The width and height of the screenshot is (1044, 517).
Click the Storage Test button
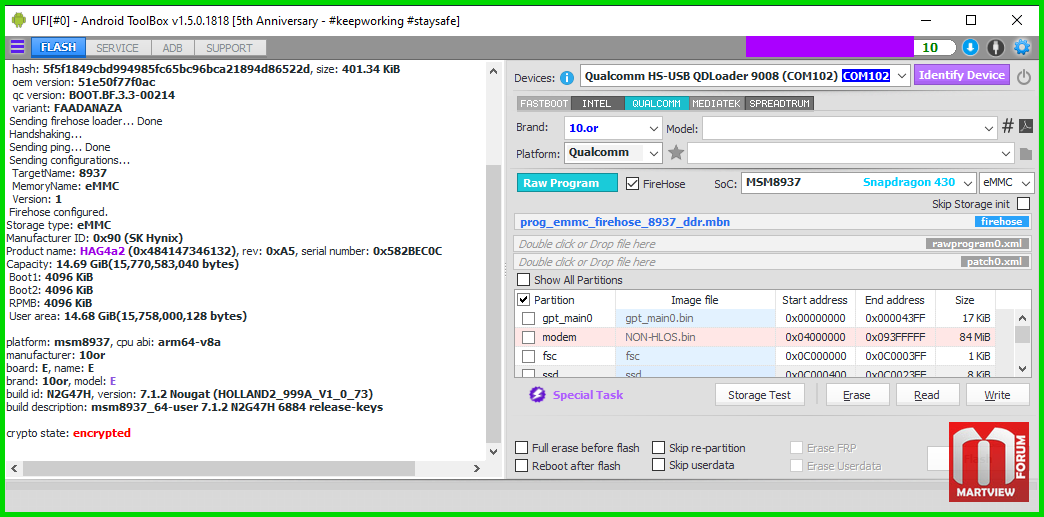(759, 394)
